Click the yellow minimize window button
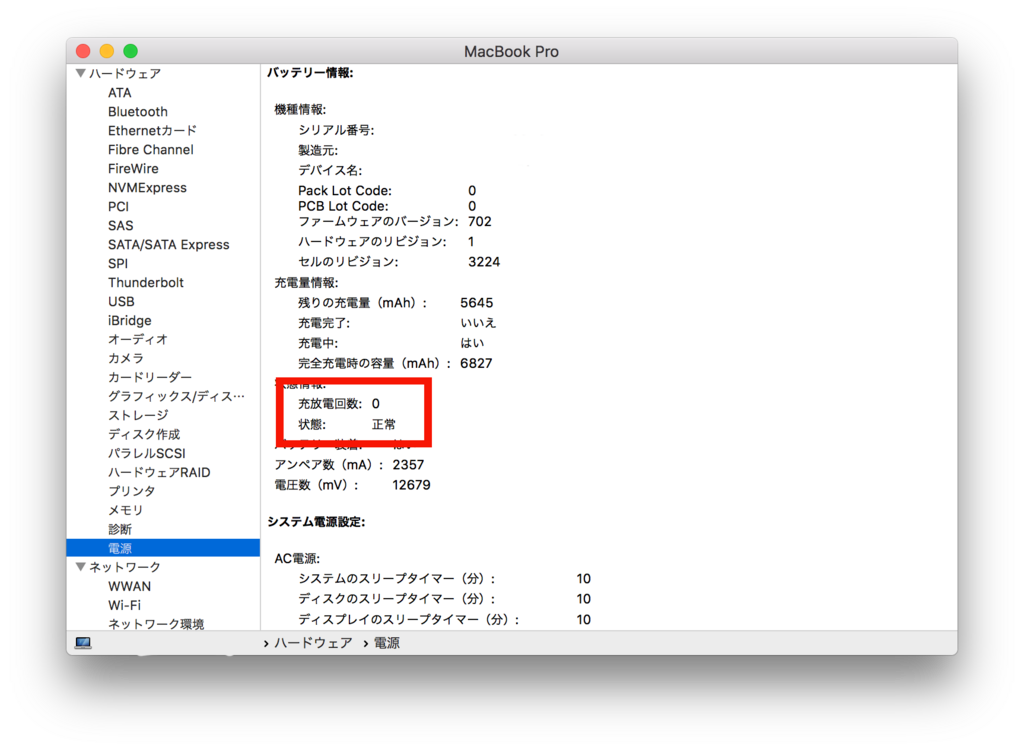 pyautogui.click(x=106, y=50)
